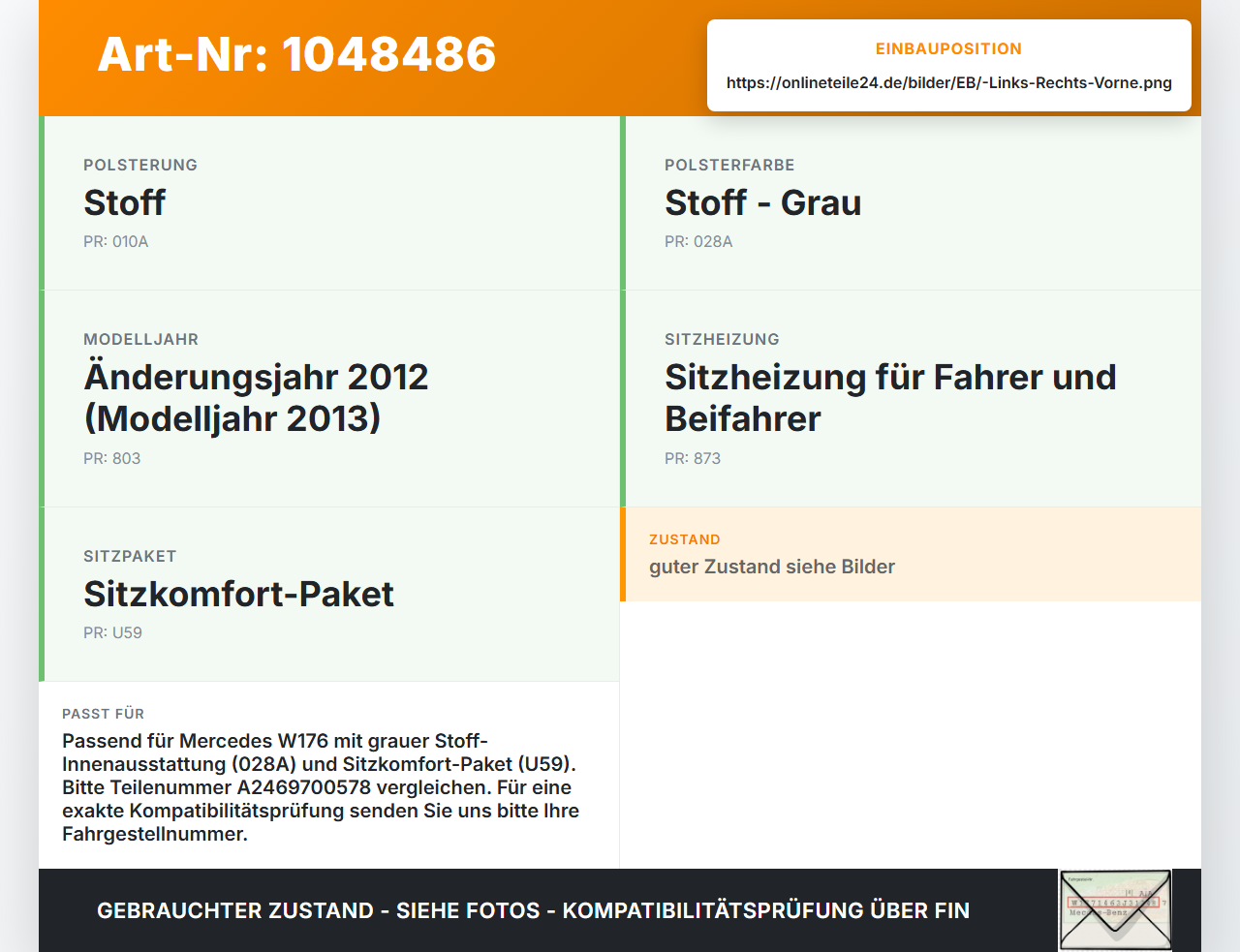Click the PASST FÜR label
This screenshot has width=1240, height=952.
pos(103,714)
